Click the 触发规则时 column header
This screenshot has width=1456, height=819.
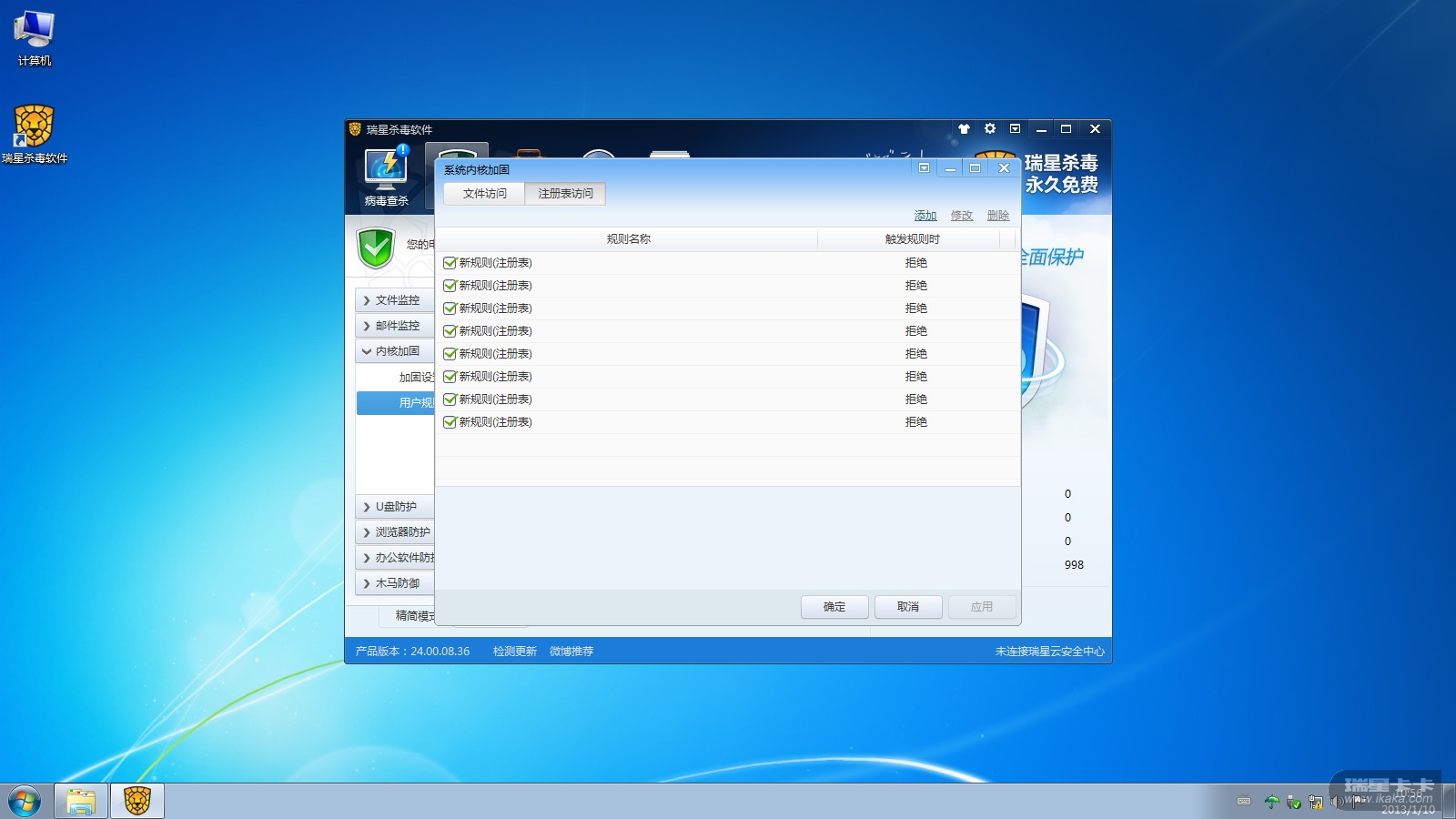pyautogui.click(x=912, y=239)
